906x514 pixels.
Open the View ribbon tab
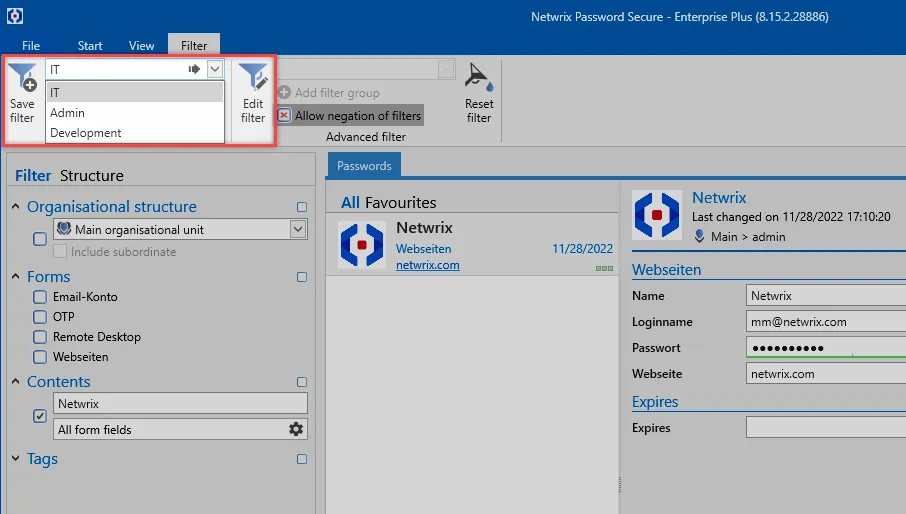[x=142, y=46]
